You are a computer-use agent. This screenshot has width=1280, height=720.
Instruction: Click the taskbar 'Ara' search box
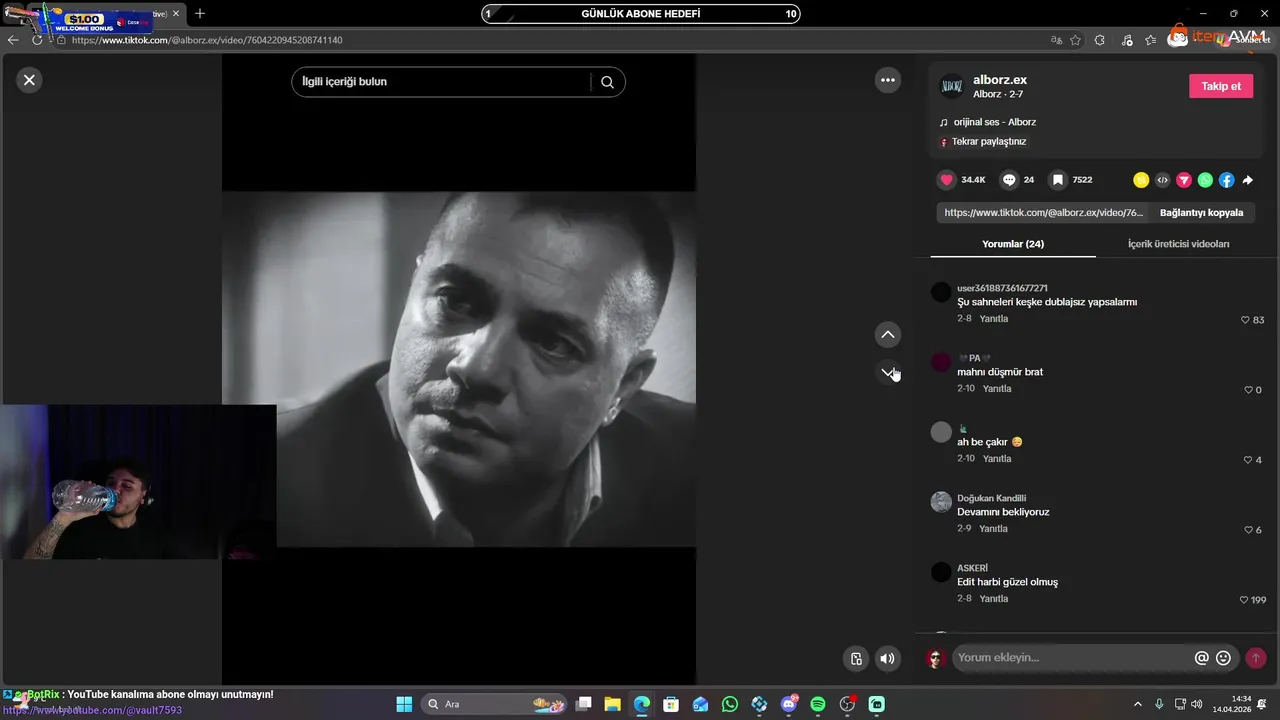[494, 704]
